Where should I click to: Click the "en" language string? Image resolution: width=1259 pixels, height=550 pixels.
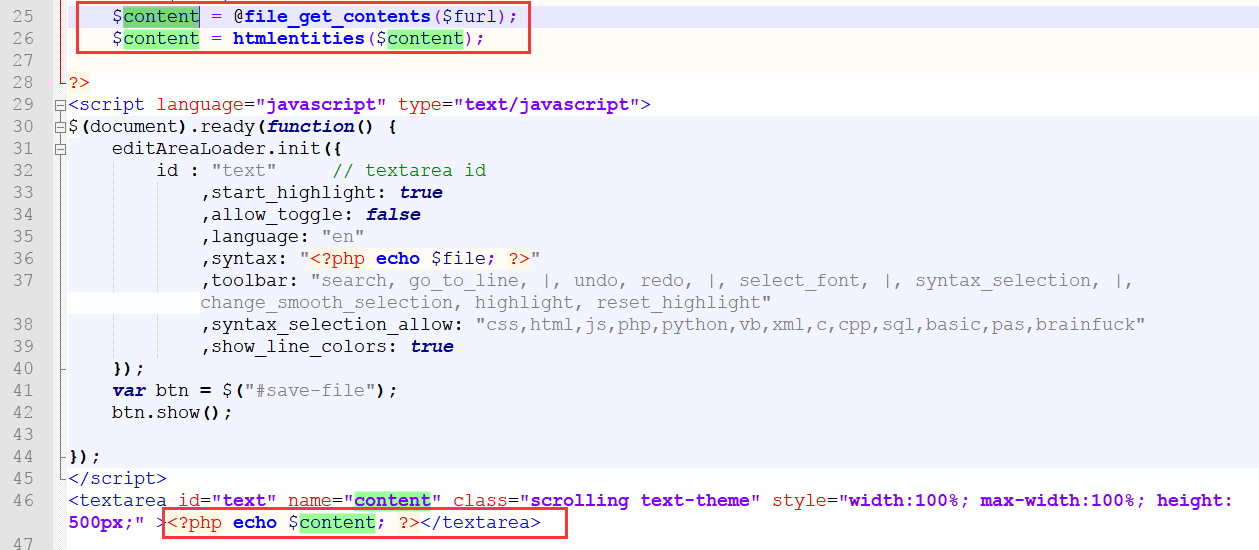343,237
